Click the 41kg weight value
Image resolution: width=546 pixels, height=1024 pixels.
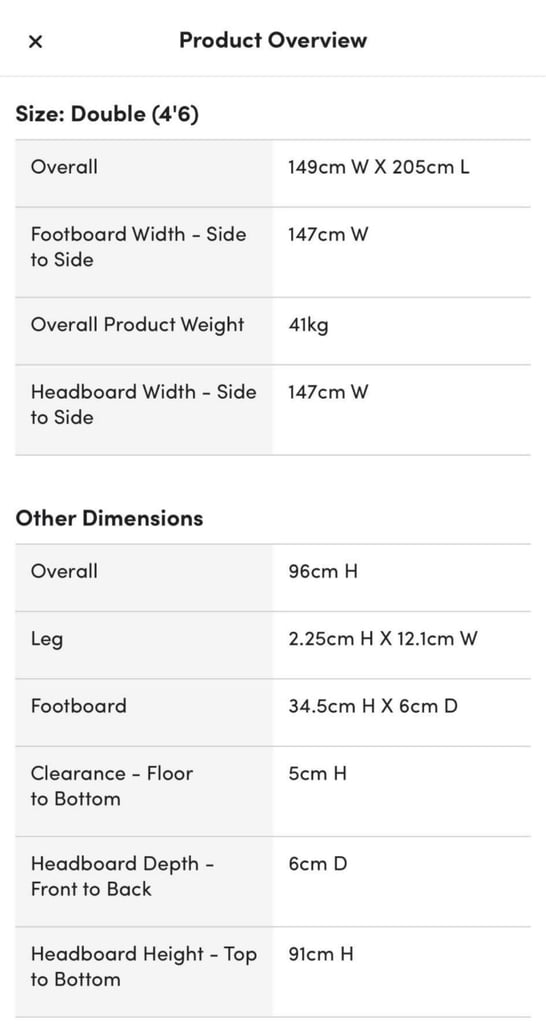coord(308,325)
